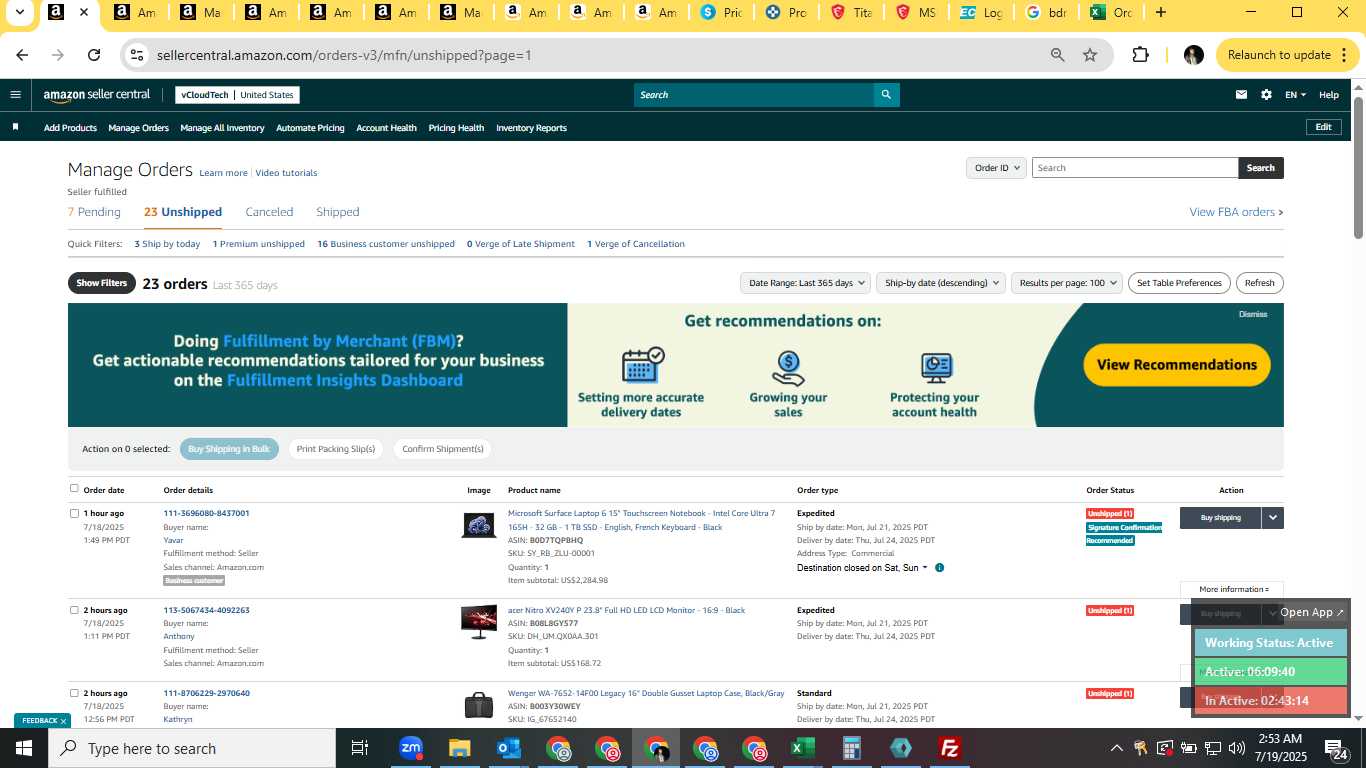This screenshot has width=1366, height=768.
Task: Filter by 3 Ship by today
Action: tap(167, 244)
